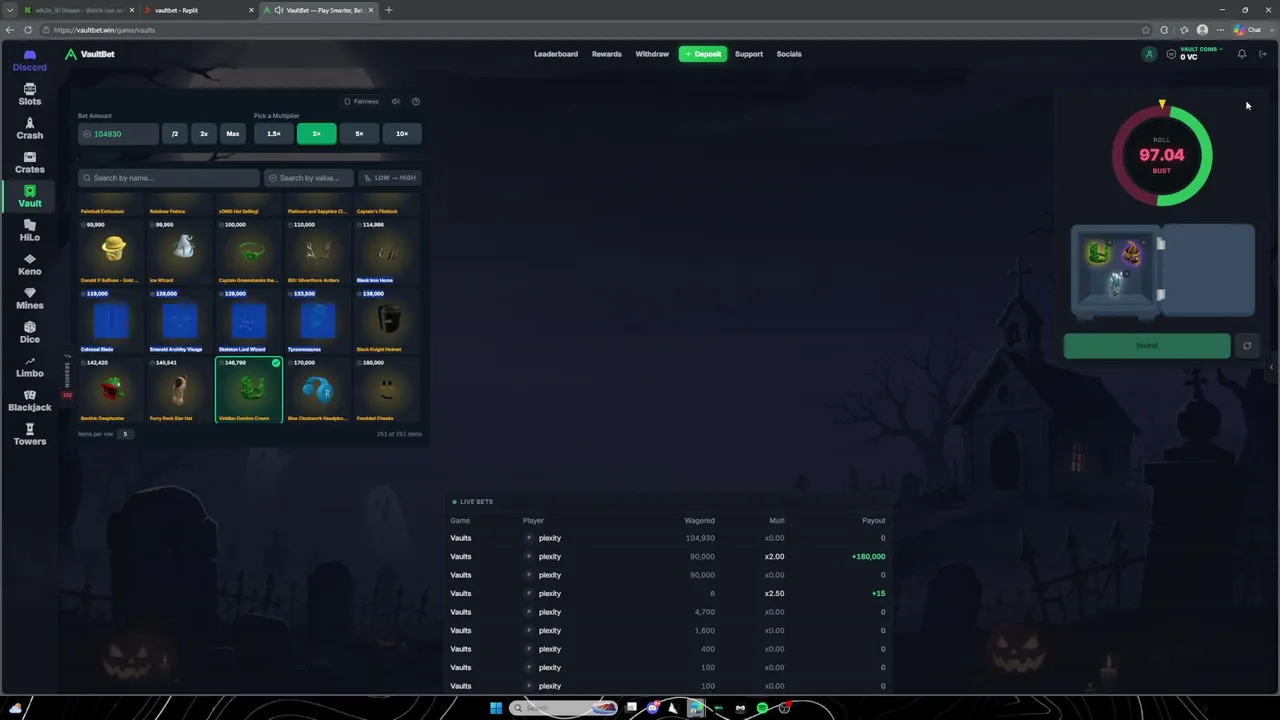Halve the bet amount with /2

click(x=175, y=133)
